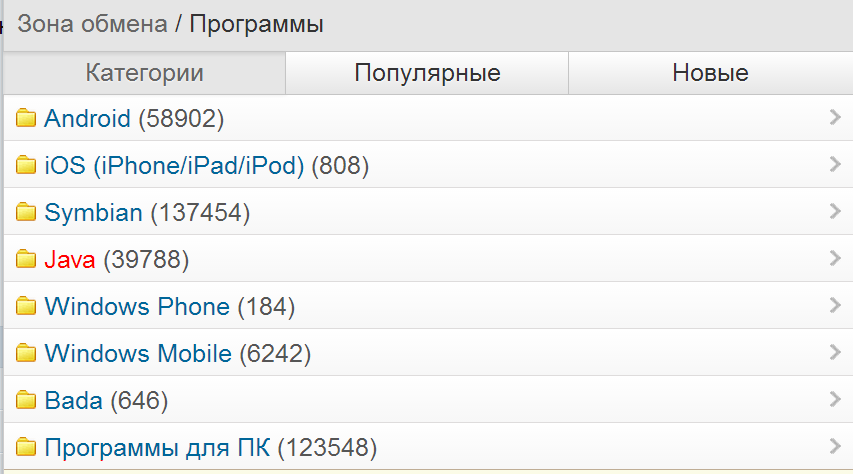Expand the Android row chevron arrow
This screenshot has width=853, height=474.
click(x=836, y=118)
